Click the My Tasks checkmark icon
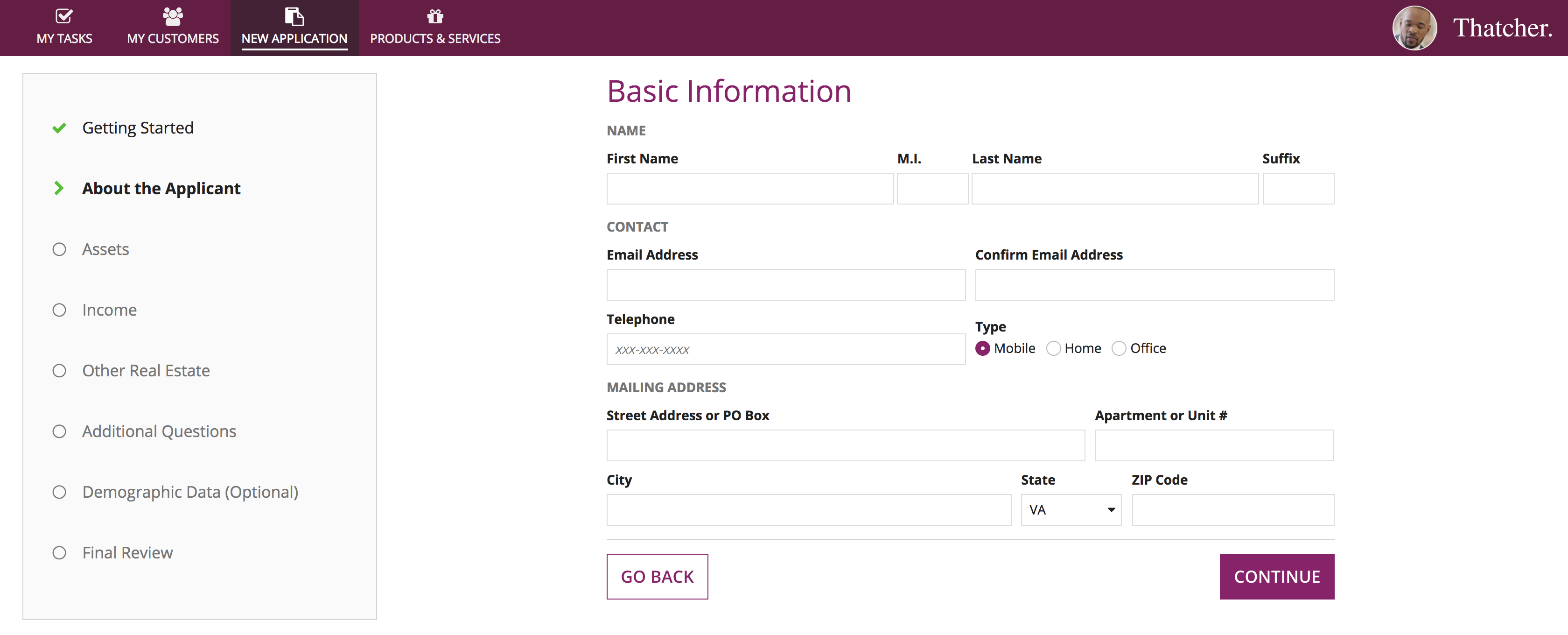 point(64,16)
